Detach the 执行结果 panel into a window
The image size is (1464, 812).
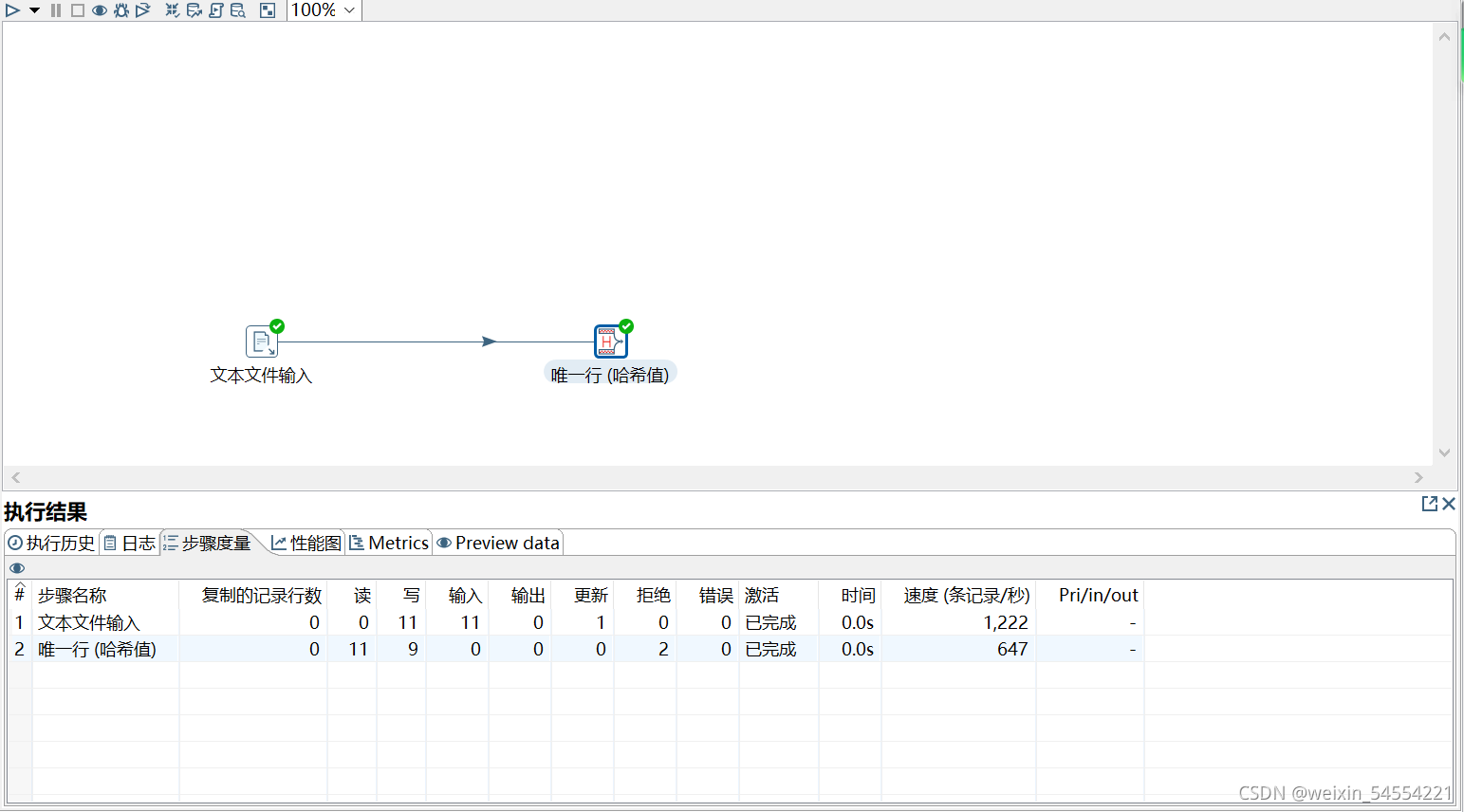[x=1430, y=504]
